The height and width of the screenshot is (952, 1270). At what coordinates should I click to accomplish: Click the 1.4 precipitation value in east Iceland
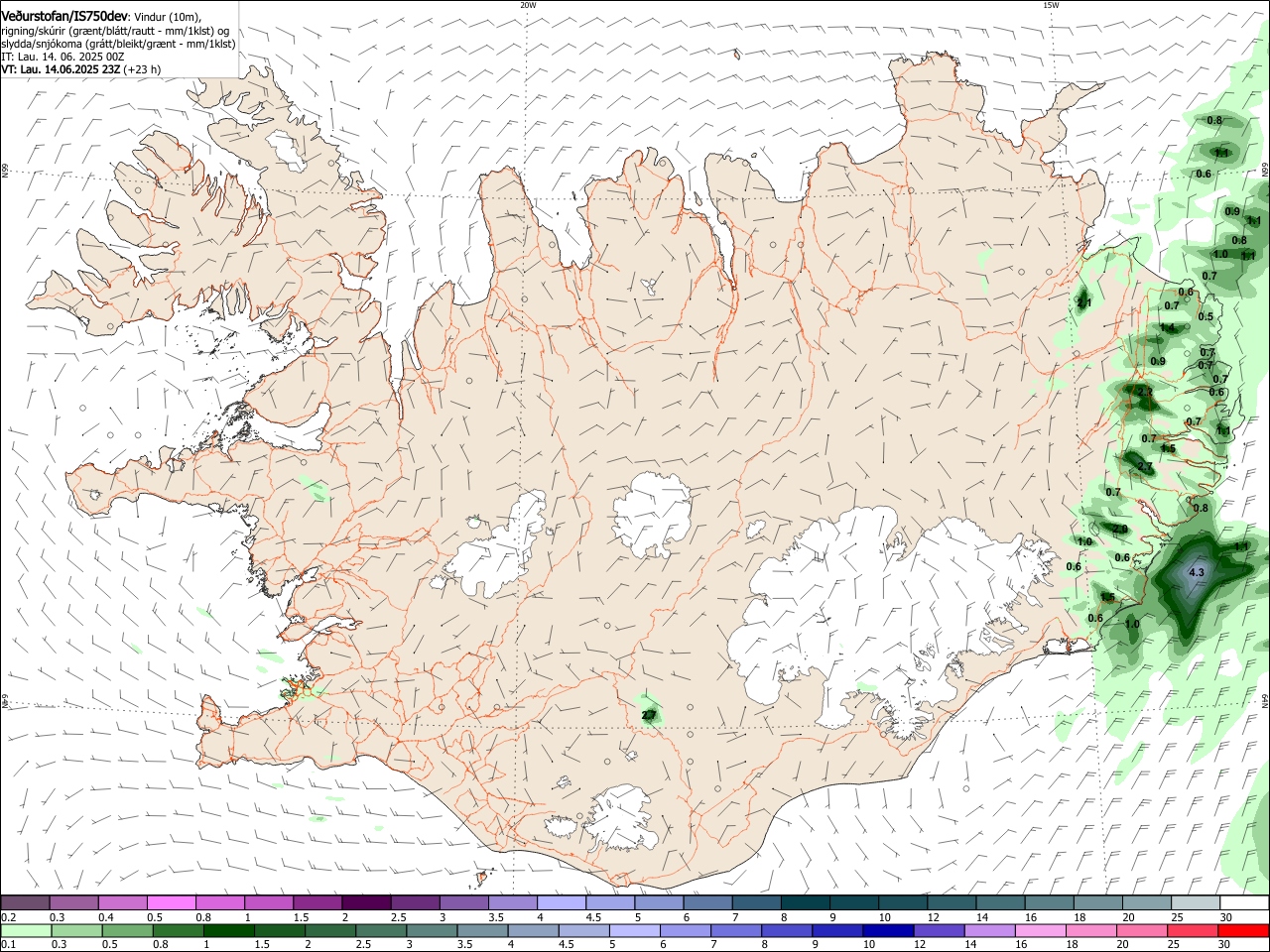pos(1167,328)
